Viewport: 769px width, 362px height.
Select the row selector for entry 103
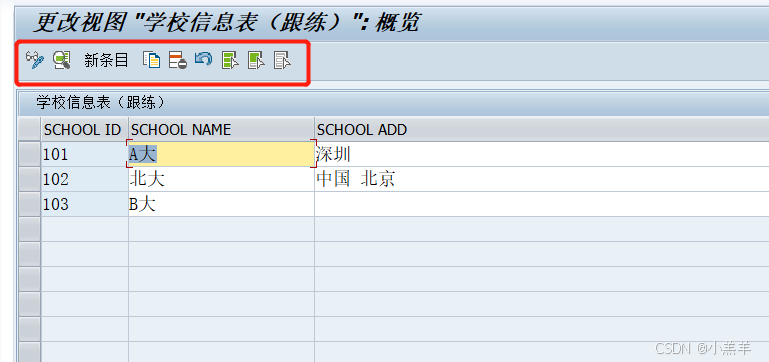pos(29,205)
